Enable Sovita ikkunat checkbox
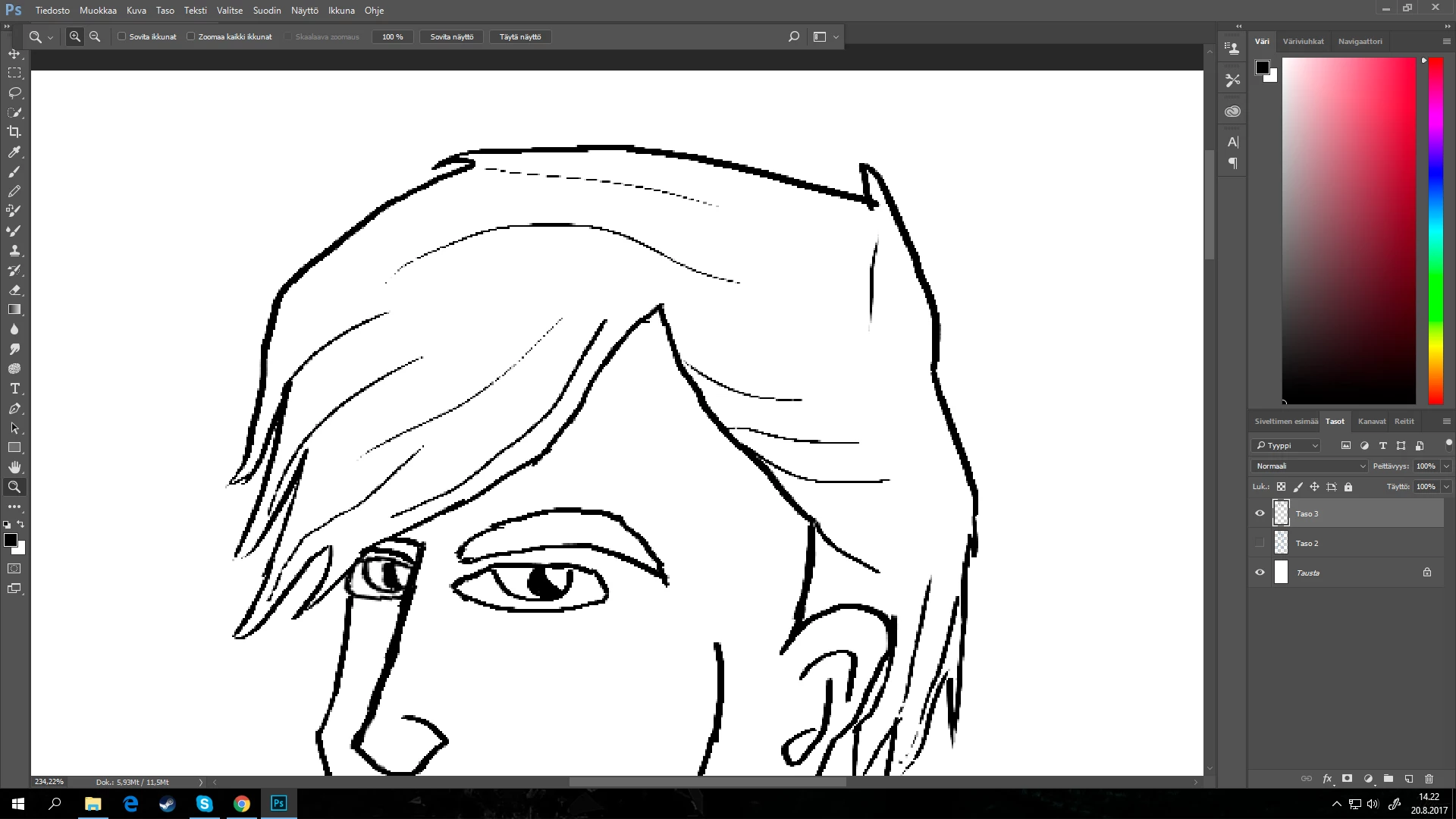The image size is (1456, 819). [121, 36]
